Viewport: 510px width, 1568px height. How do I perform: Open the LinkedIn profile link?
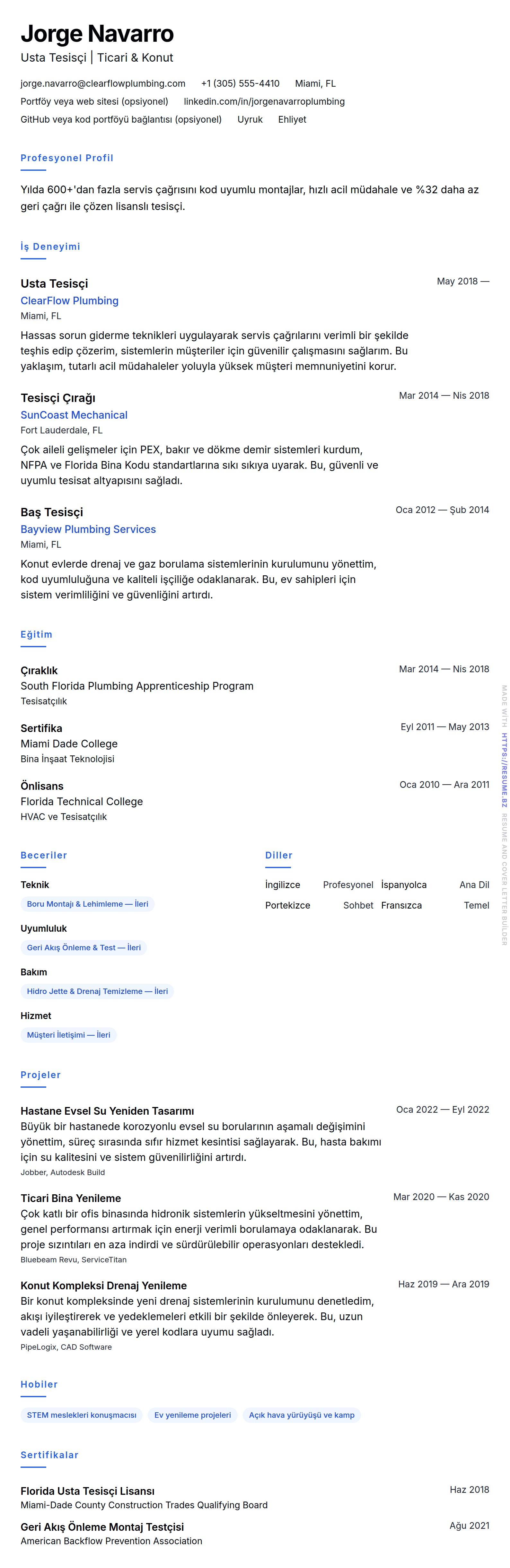tap(264, 102)
